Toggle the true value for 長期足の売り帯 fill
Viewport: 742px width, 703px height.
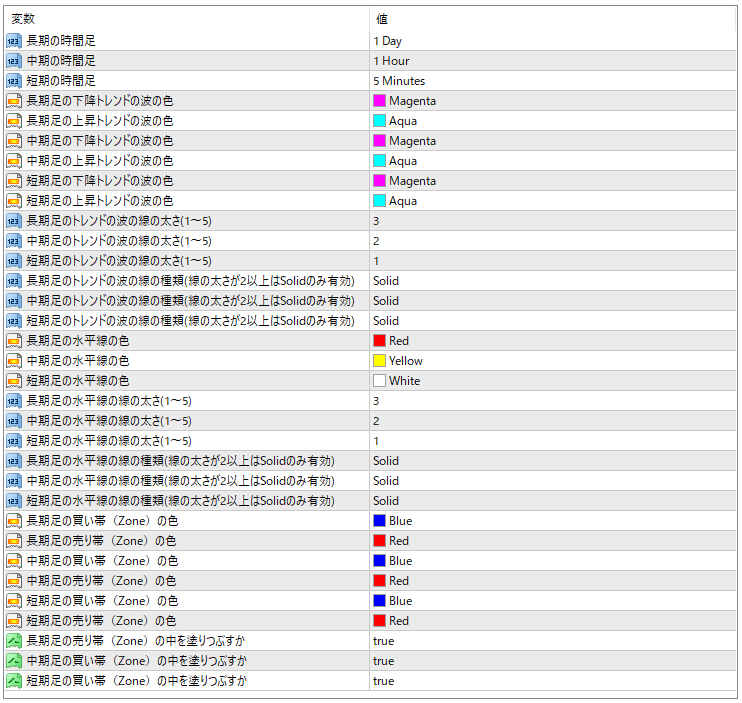[x=383, y=641]
